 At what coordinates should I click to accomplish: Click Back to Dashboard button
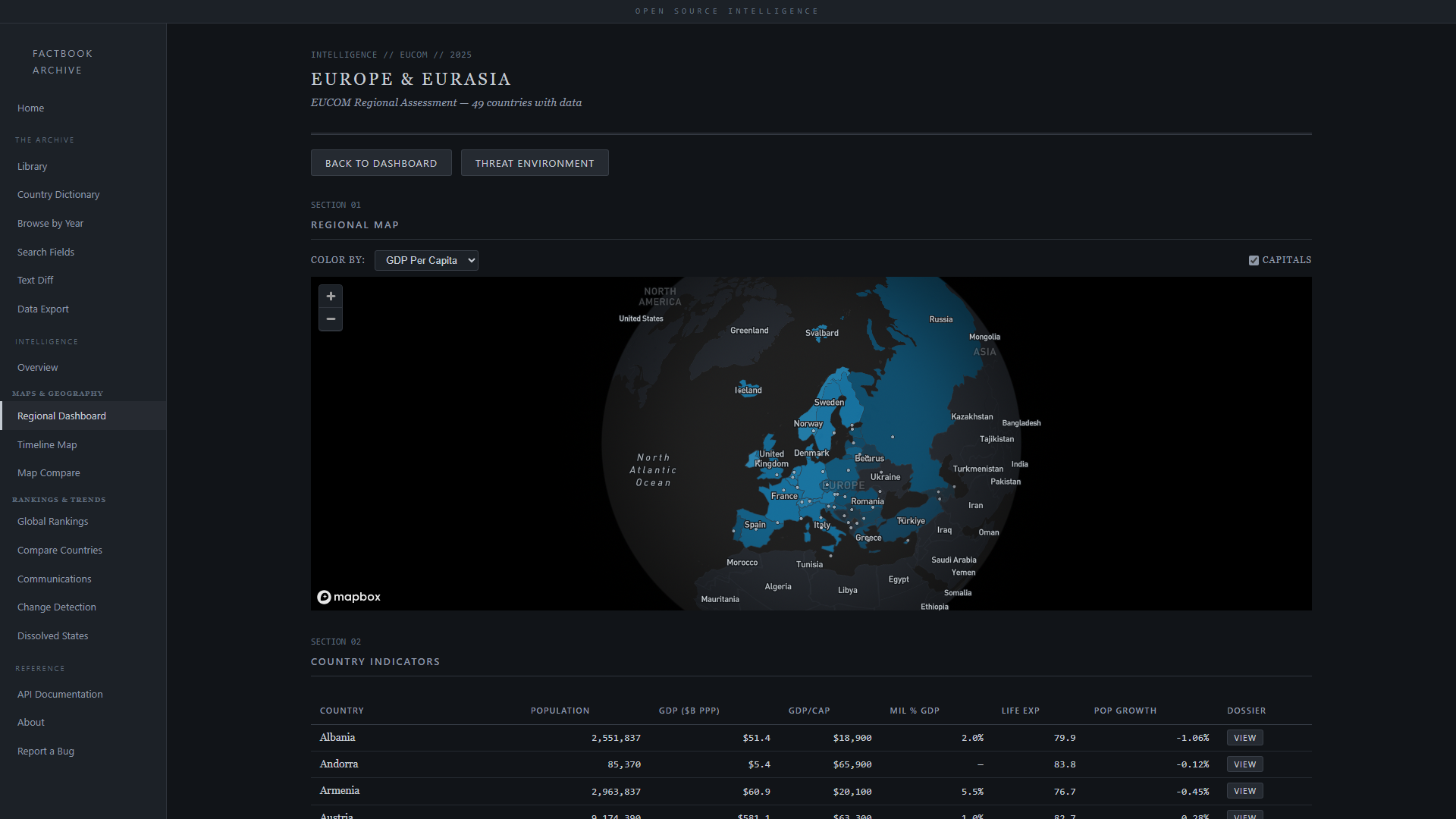pyautogui.click(x=381, y=163)
